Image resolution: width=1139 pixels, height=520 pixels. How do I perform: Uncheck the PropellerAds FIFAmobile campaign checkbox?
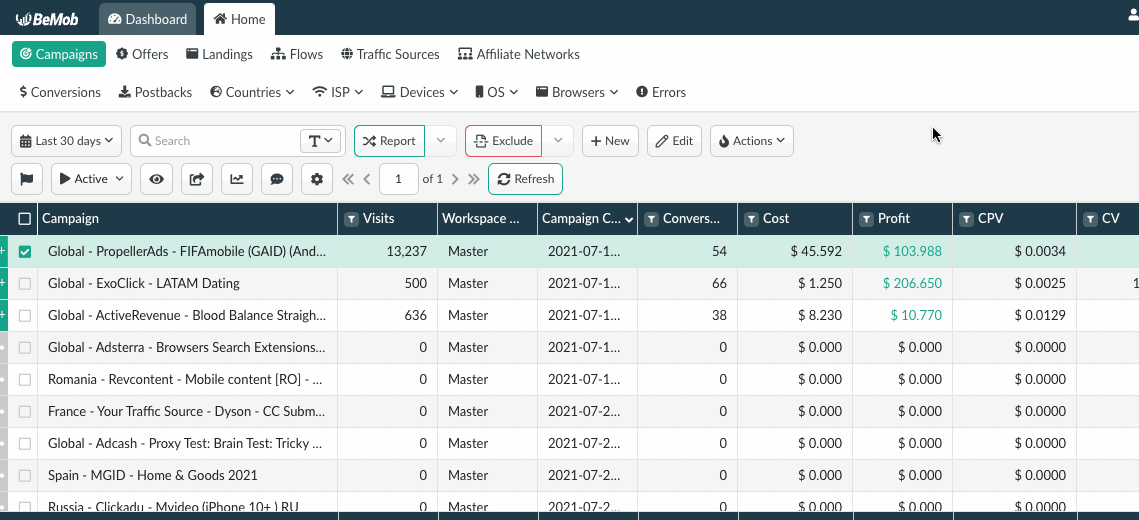pos(25,252)
